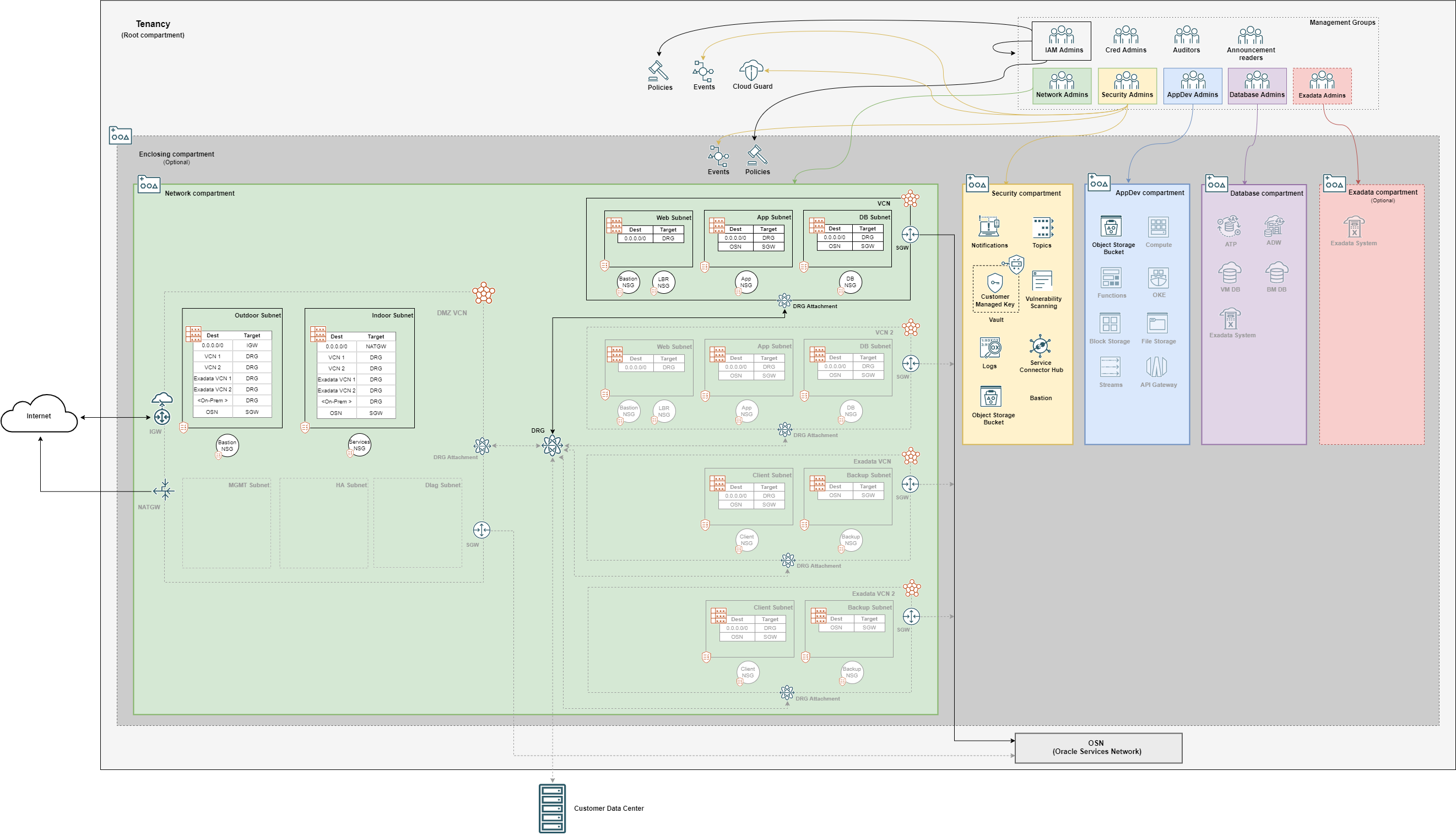
Task: Click the Security Admins group box
Action: coord(1127,86)
